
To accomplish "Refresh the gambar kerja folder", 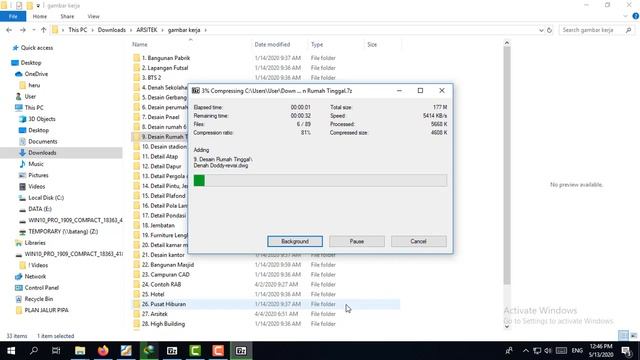I will coord(549,30).
